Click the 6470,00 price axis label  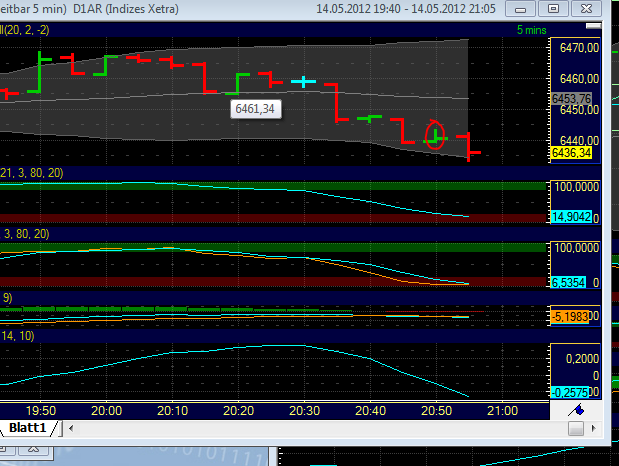[579, 48]
